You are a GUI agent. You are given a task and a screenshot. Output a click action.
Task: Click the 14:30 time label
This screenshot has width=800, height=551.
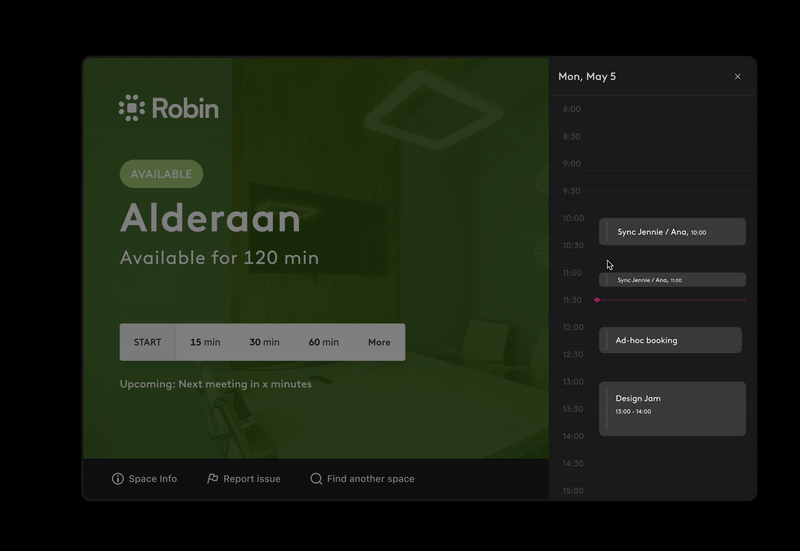point(573,463)
